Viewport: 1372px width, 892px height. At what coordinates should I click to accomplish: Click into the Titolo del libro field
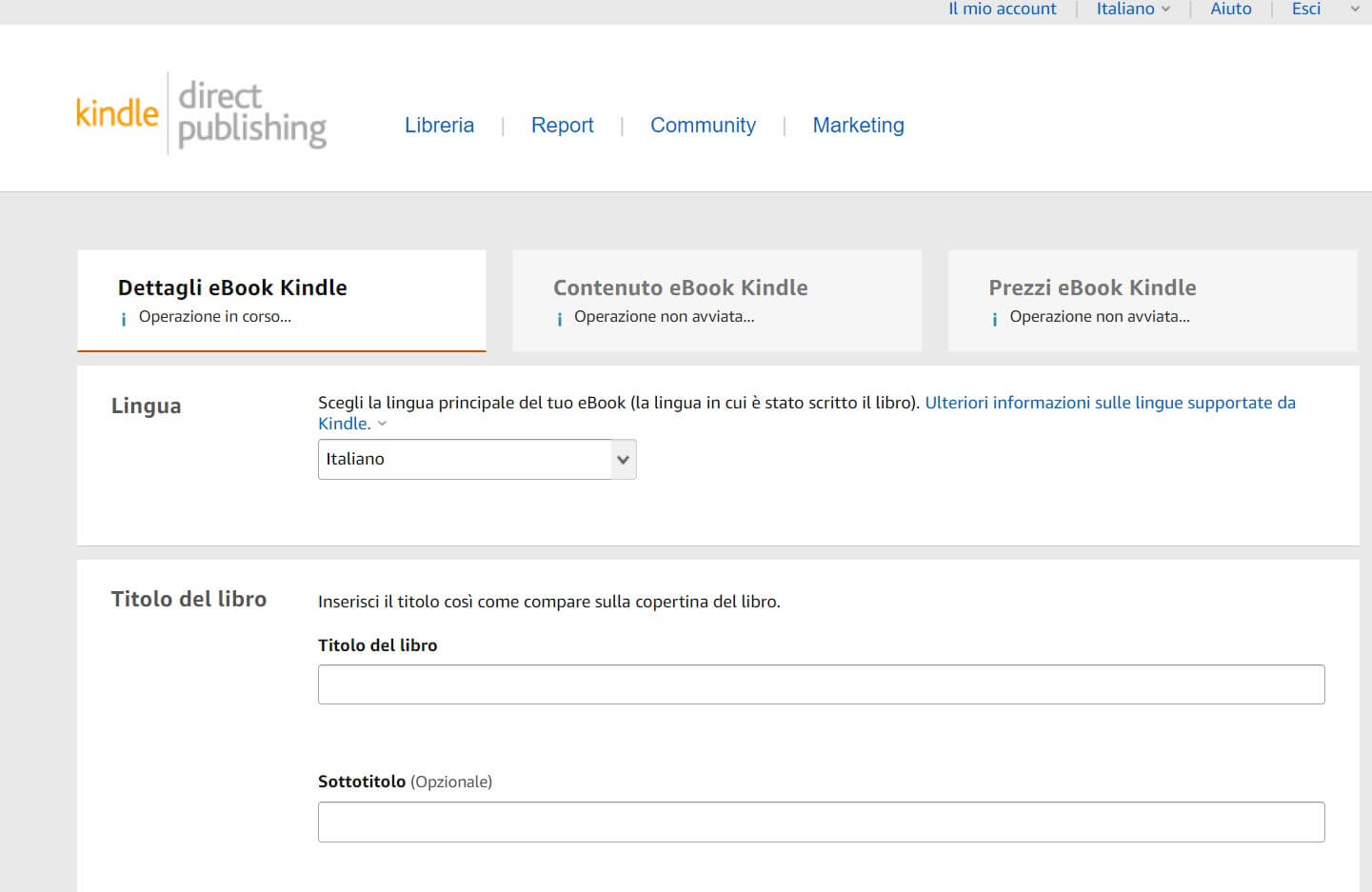coord(821,684)
